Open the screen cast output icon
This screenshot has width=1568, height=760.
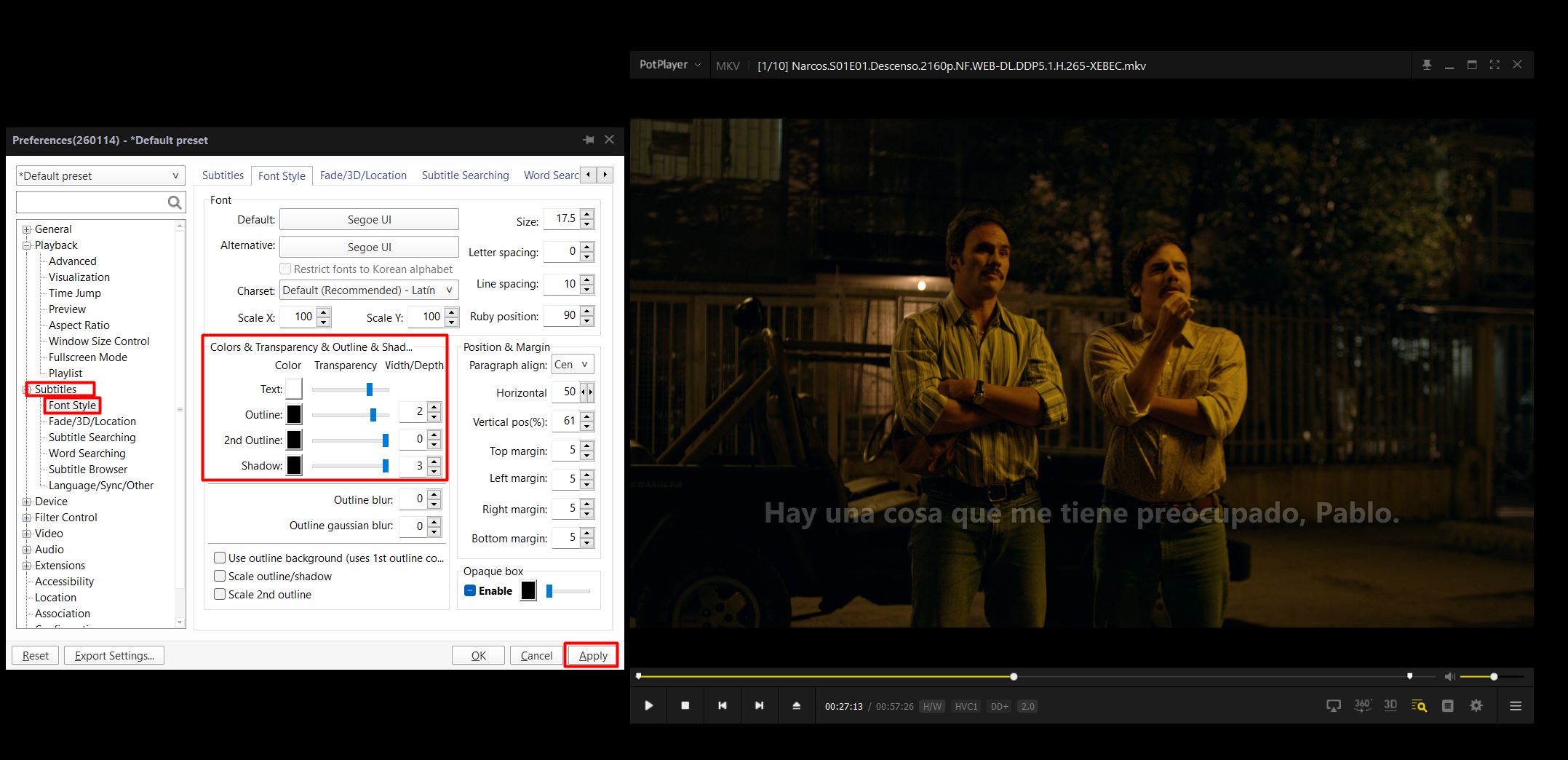1333,705
